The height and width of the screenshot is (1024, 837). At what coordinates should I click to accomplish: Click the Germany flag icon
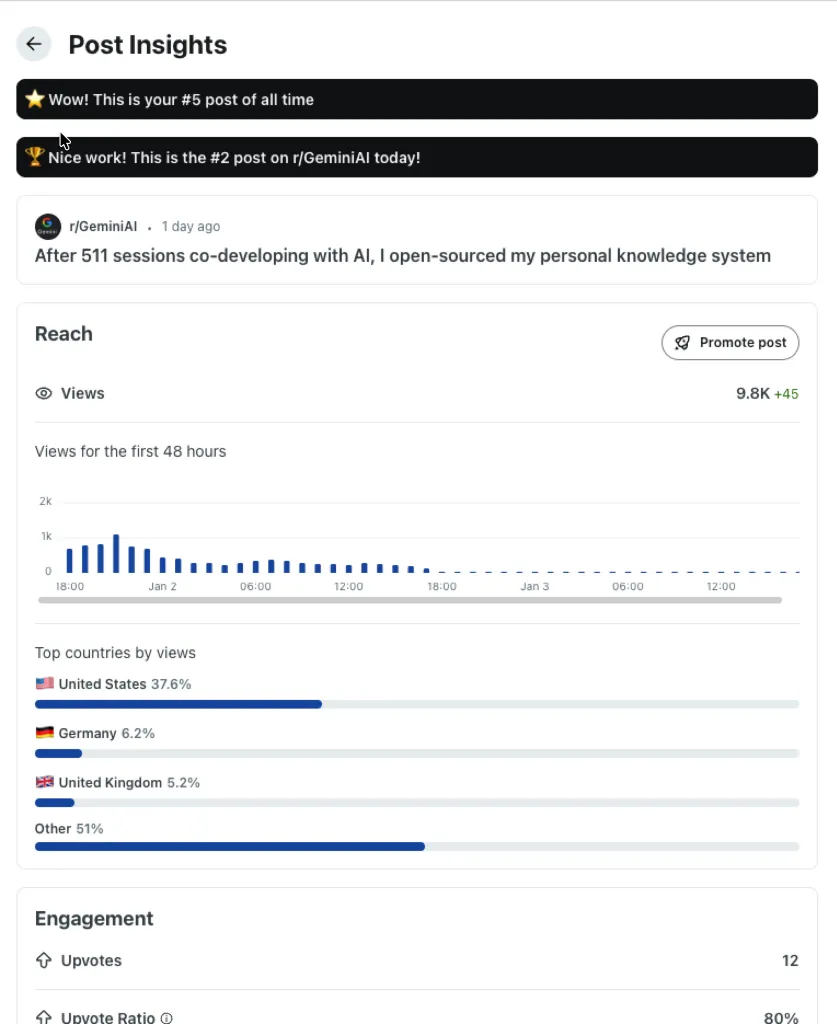pyautogui.click(x=43, y=732)
